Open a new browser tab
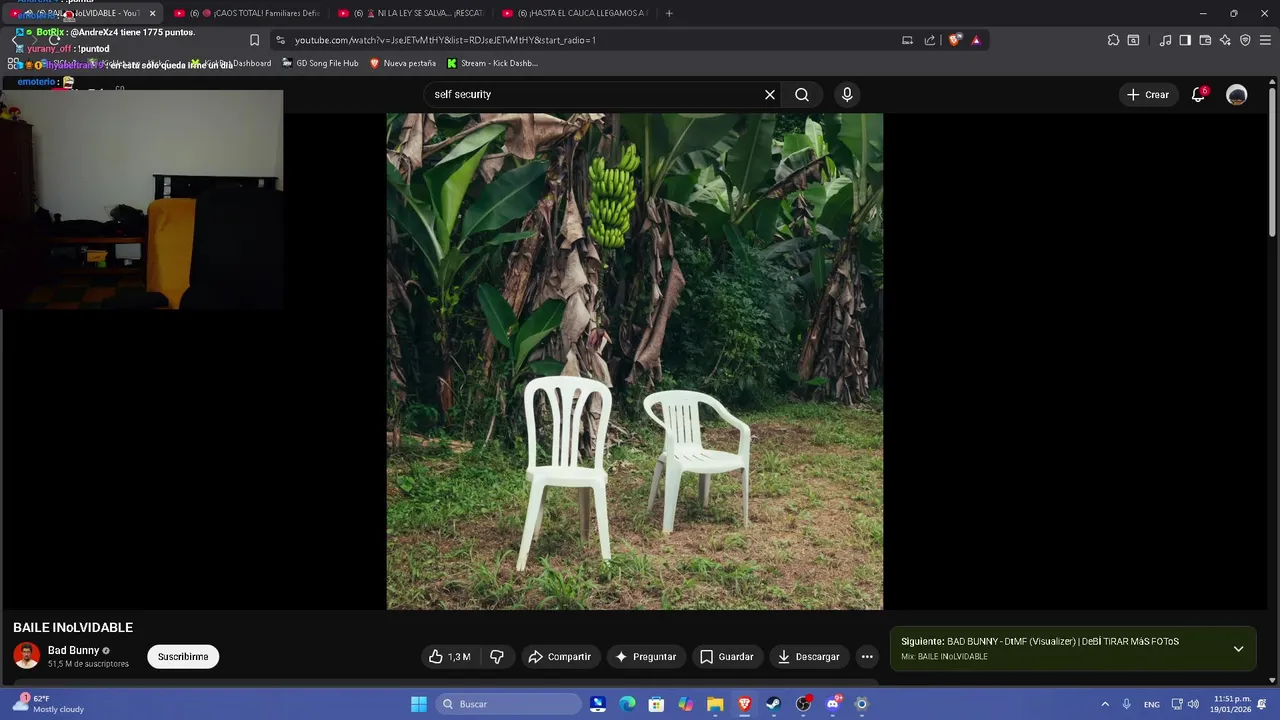This screenshot has height=720, width=1280. 669,13
